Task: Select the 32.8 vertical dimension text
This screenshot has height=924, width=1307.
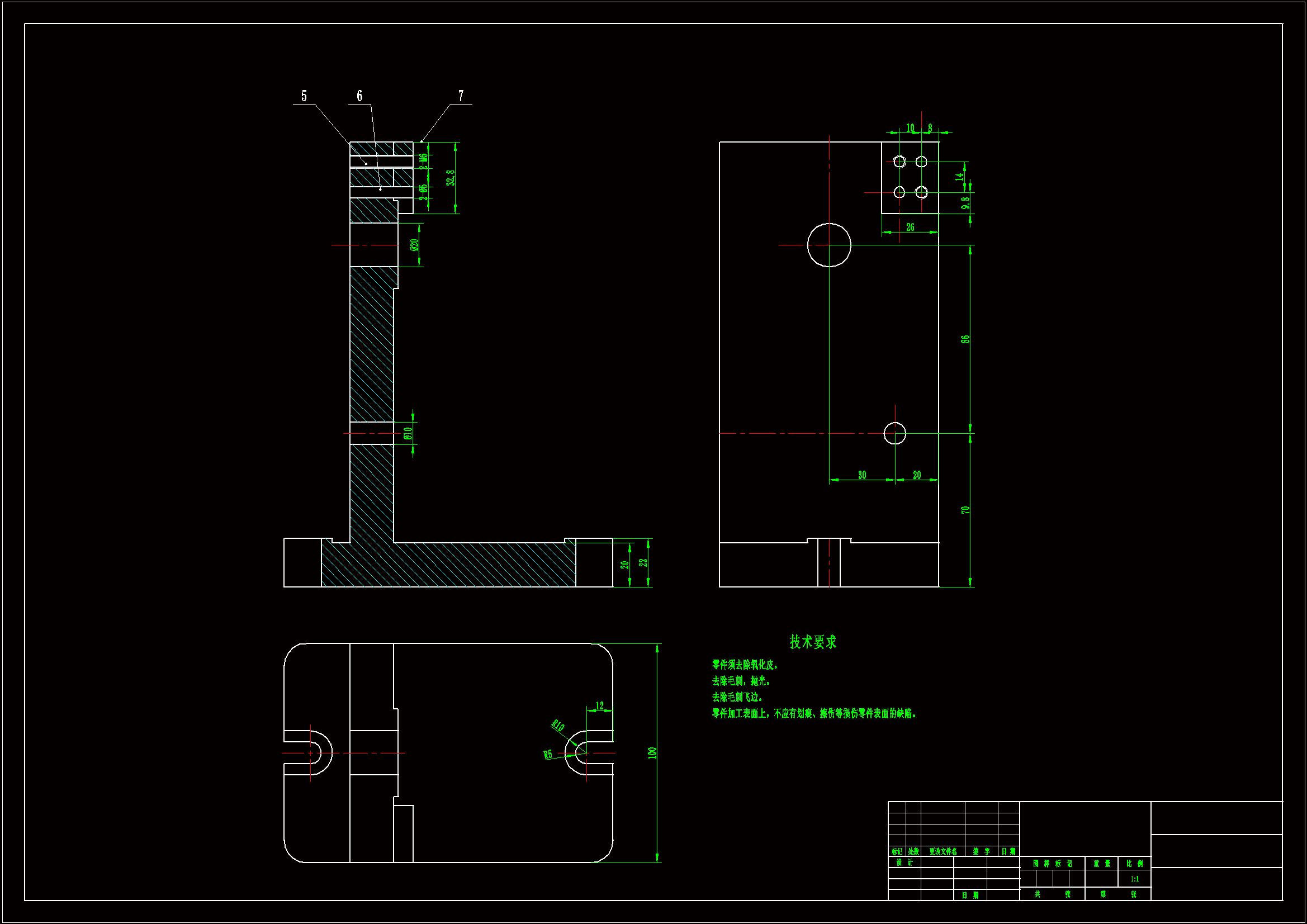Action: coord(450,178)
